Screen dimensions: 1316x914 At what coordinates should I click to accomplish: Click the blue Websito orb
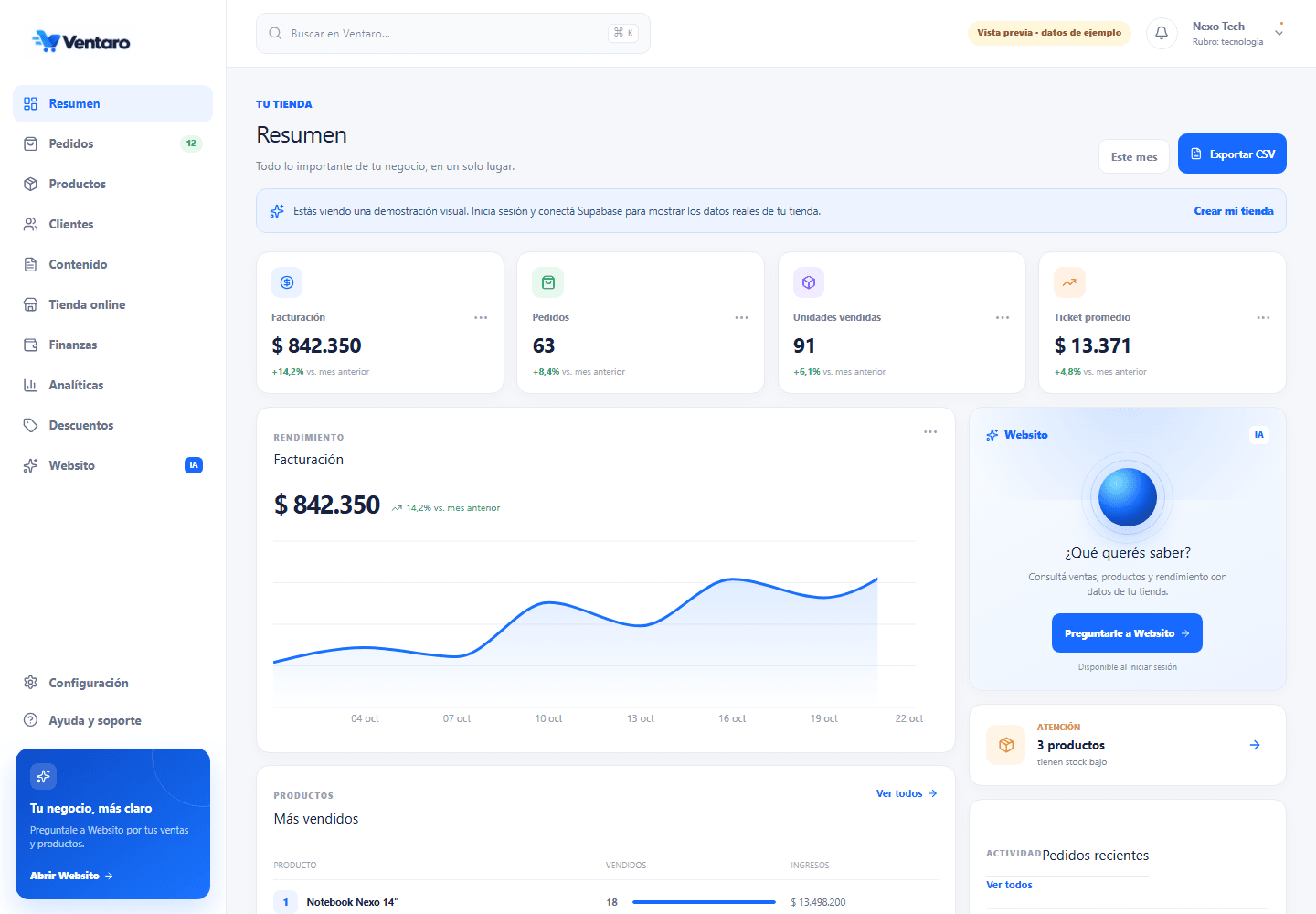pos(1128,497)
